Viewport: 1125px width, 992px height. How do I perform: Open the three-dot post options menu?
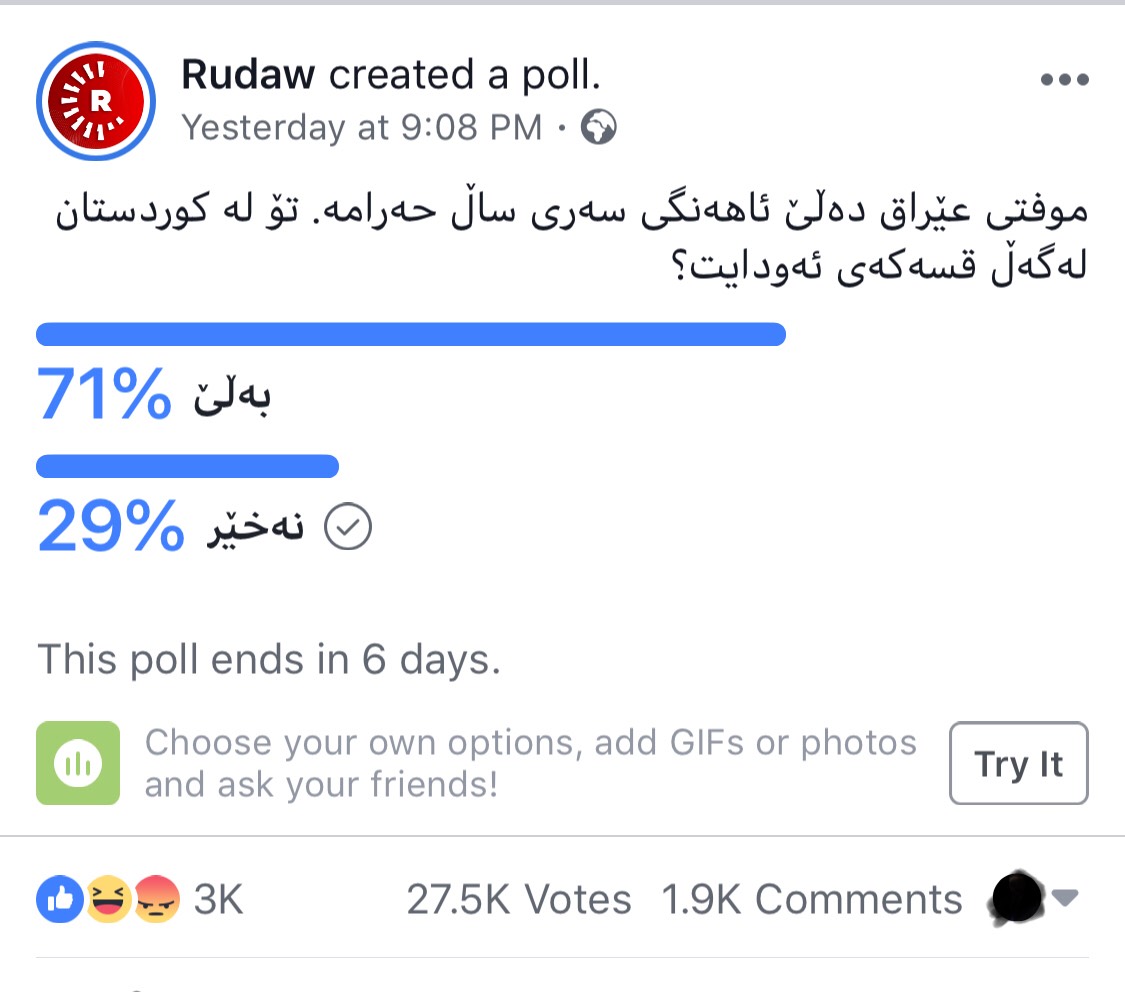coord(1064,80)
